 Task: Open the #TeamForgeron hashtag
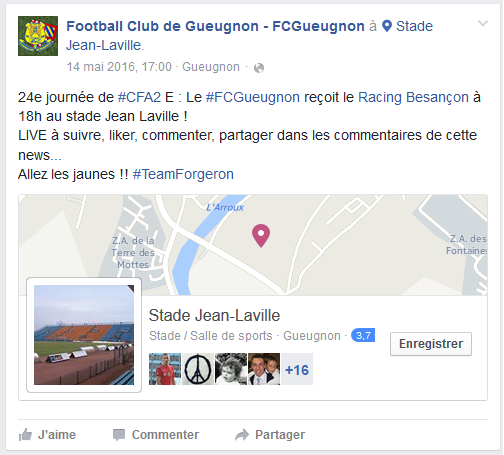(183, 174)
